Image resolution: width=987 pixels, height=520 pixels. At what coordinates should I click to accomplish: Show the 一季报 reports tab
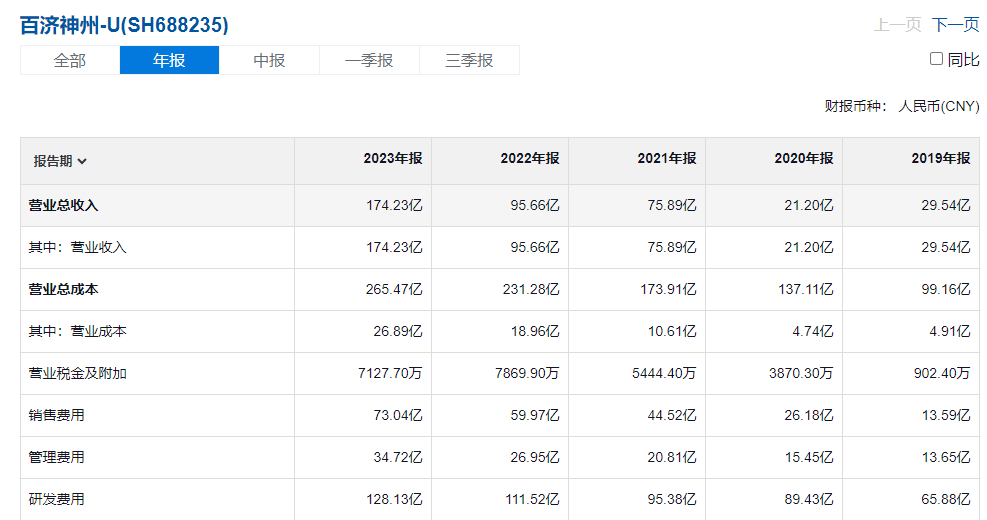coord(369,60)
